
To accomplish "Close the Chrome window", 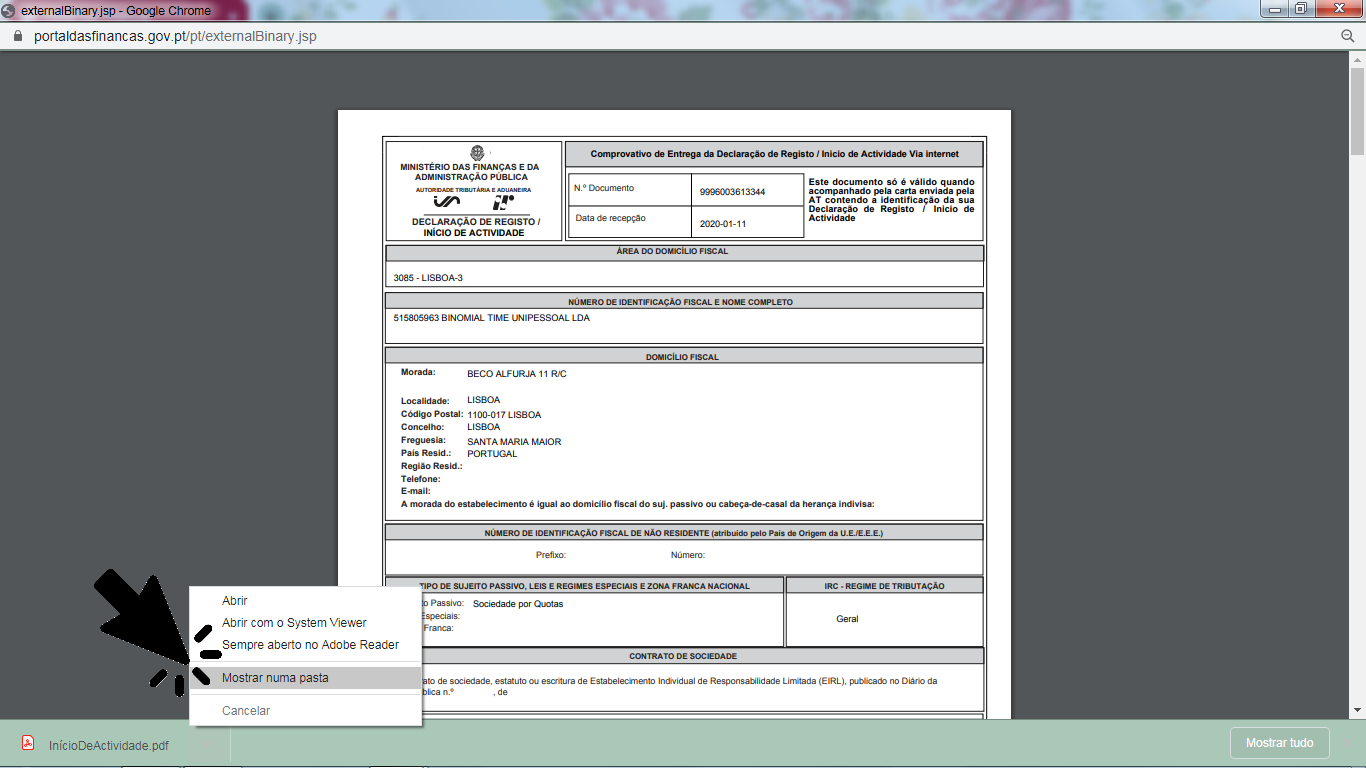I will (x=1337, y=9).
